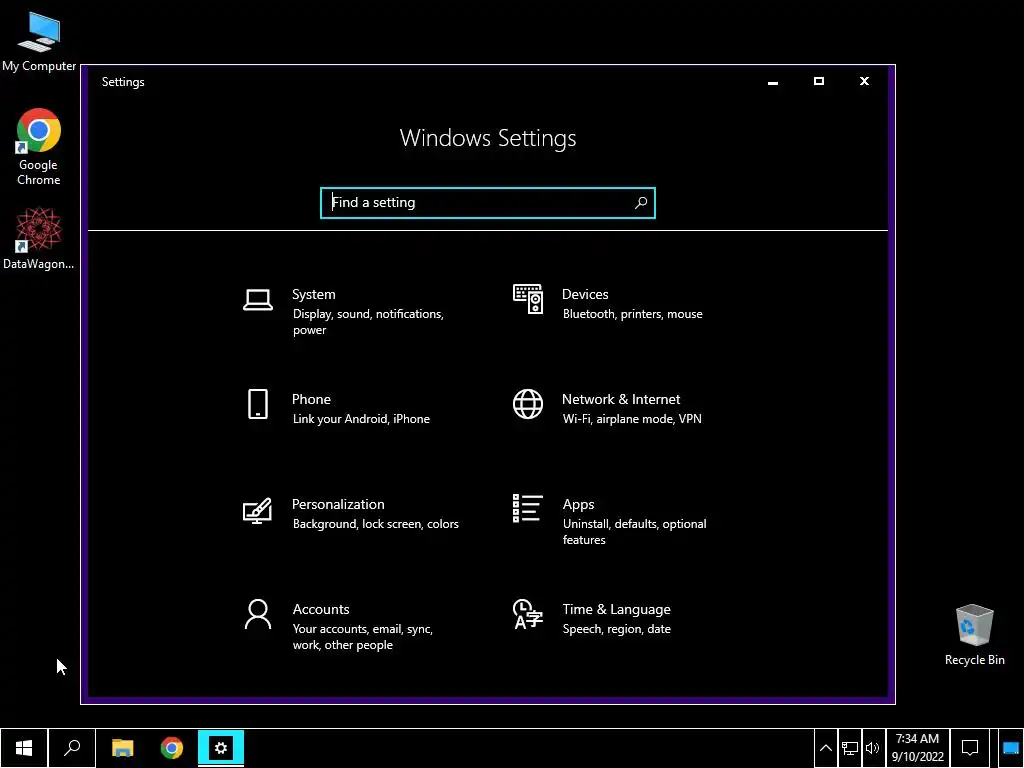Open taskbar search magnifier

pyautogui.click(x=72, y=748)
